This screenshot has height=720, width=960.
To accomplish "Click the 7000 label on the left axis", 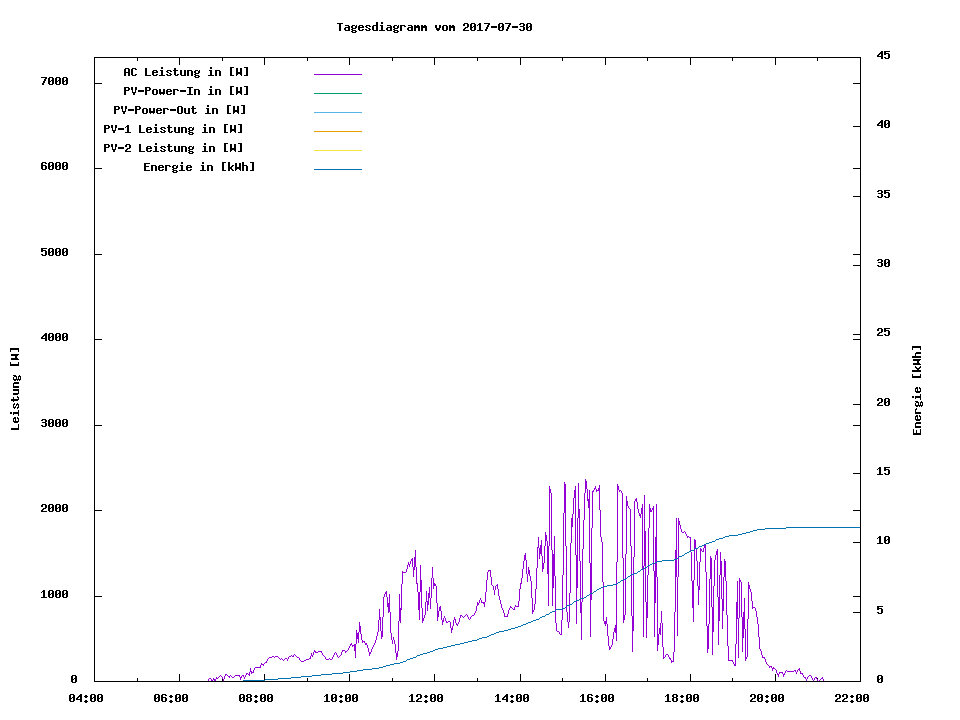I will (54, 82).
